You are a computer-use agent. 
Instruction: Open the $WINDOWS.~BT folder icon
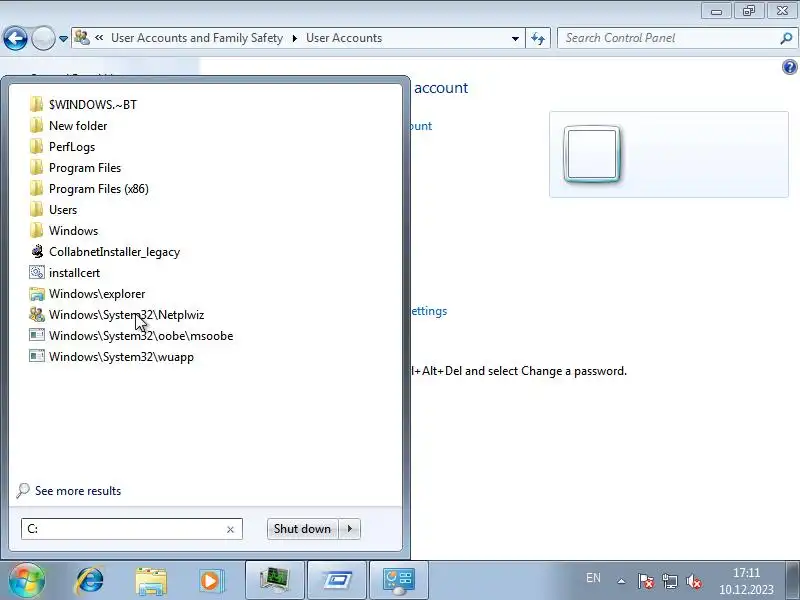(x=37, y=104)
